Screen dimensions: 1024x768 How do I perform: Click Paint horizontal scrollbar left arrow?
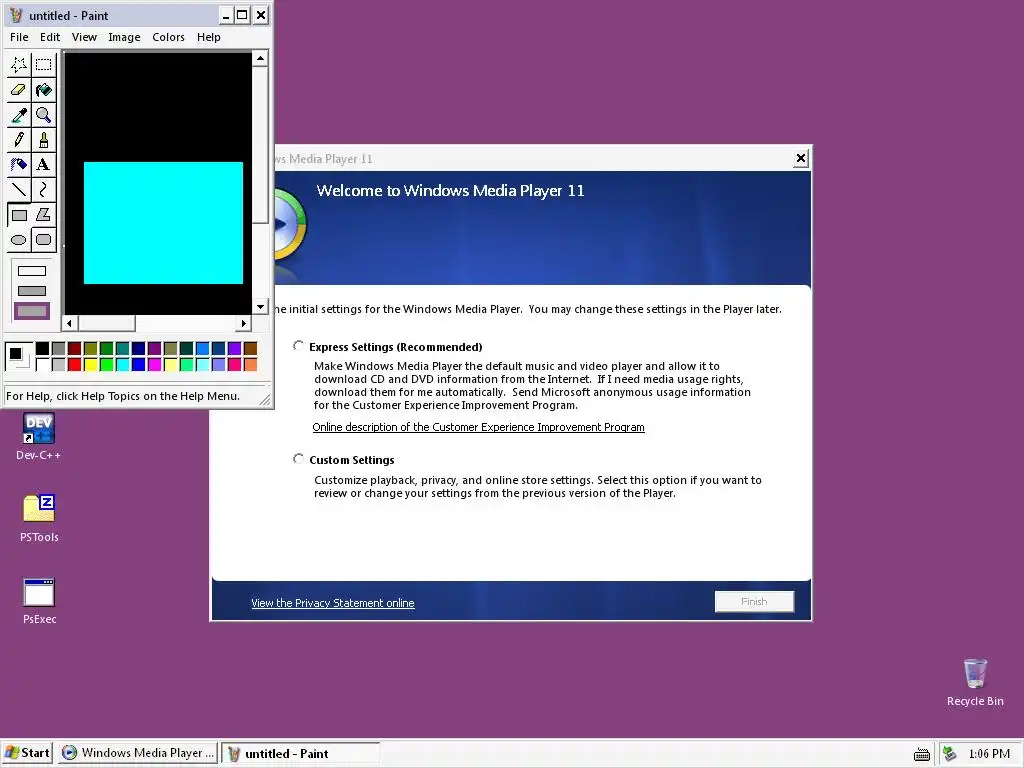tap(69, 323)
